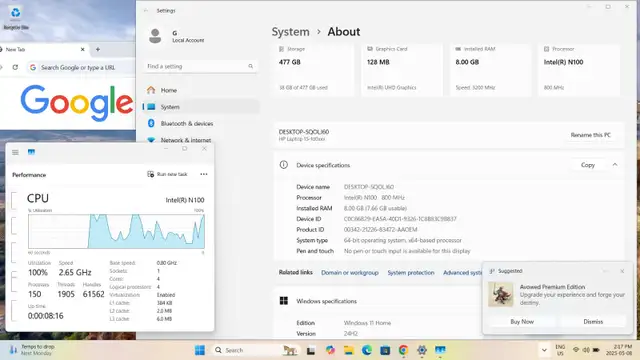Open Google Chrome taskbar icon

403,350
